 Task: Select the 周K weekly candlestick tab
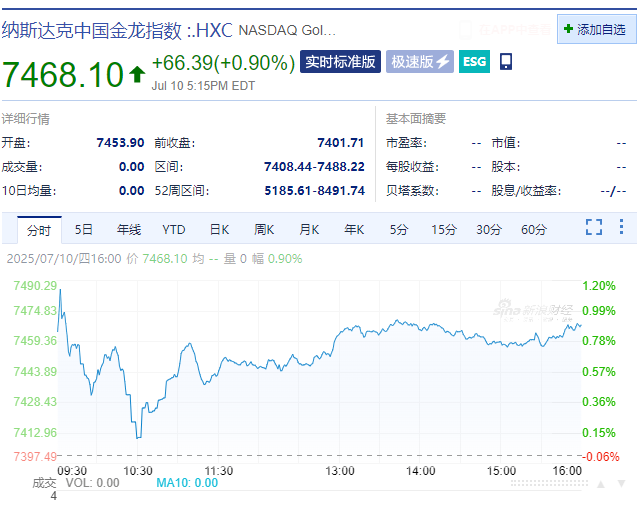coord(264,230)
